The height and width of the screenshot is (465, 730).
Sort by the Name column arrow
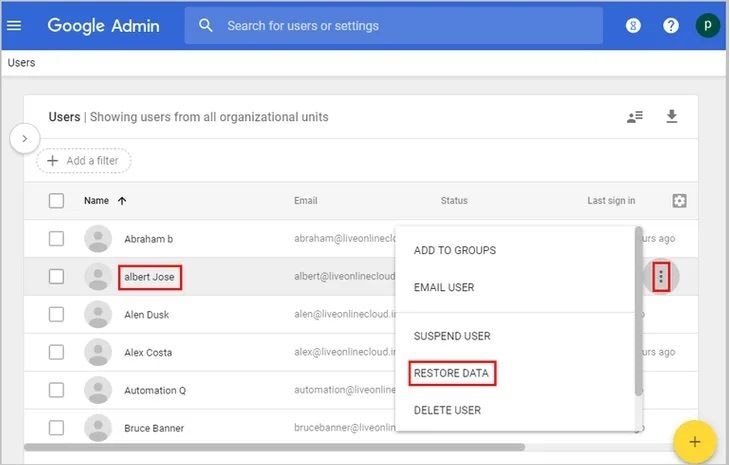click(122, 201)
